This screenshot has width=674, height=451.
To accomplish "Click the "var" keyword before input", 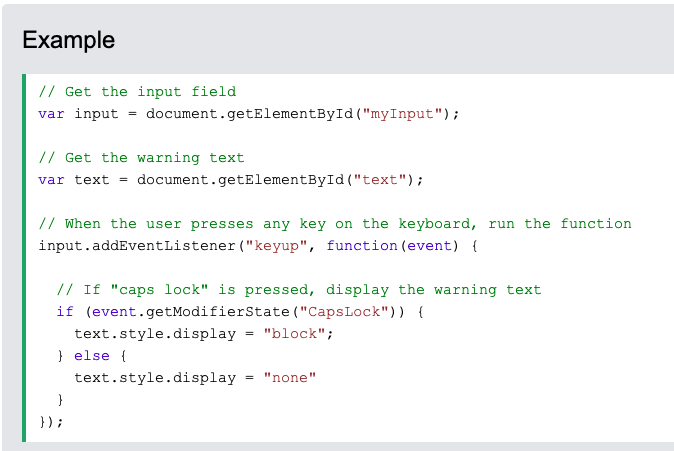I will point(51,114).
